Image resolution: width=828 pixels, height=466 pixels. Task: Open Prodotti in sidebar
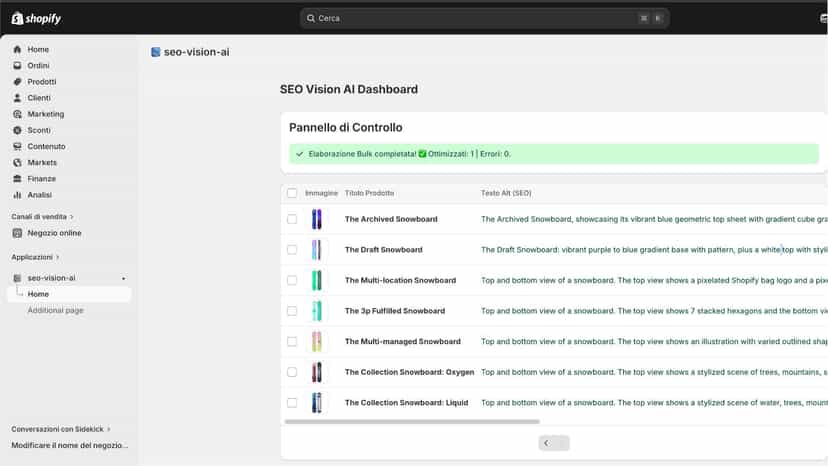tap(42, 82)
